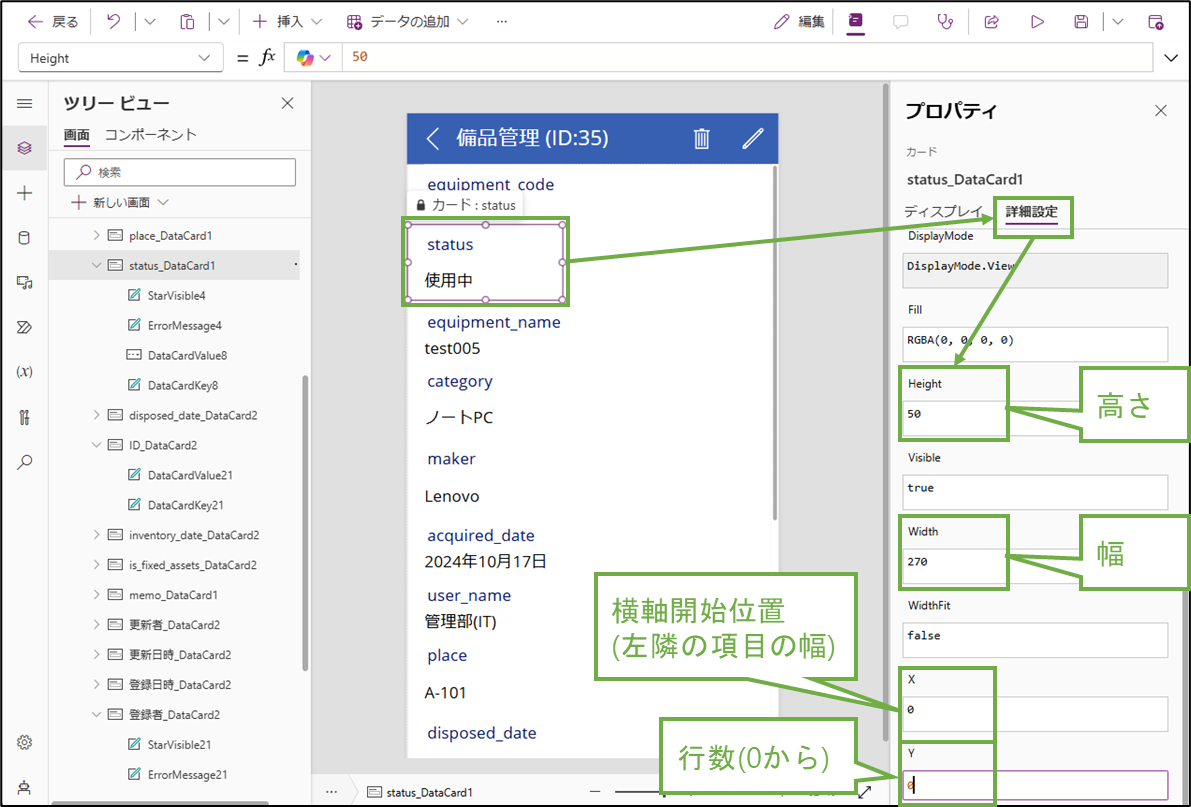Toggle the hamburger menu in left rail
This screenshot has height=807, width=1191.
[24, 103]
